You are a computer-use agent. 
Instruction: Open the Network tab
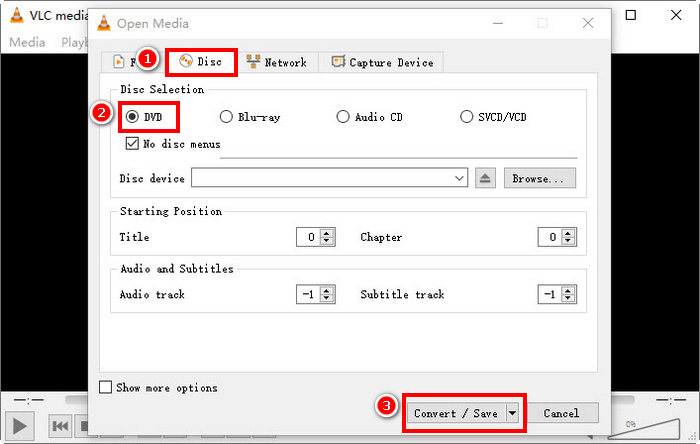click(x=277, y=62)
